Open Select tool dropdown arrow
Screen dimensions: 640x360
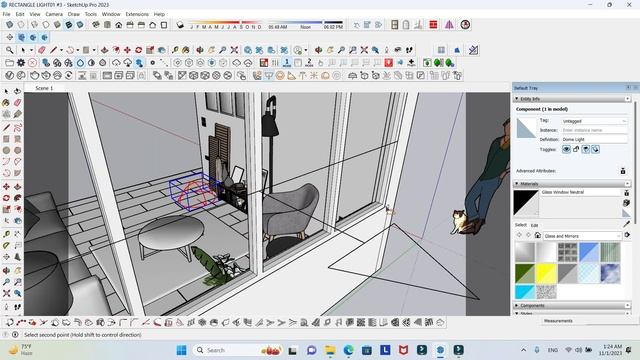click(31, 50)
